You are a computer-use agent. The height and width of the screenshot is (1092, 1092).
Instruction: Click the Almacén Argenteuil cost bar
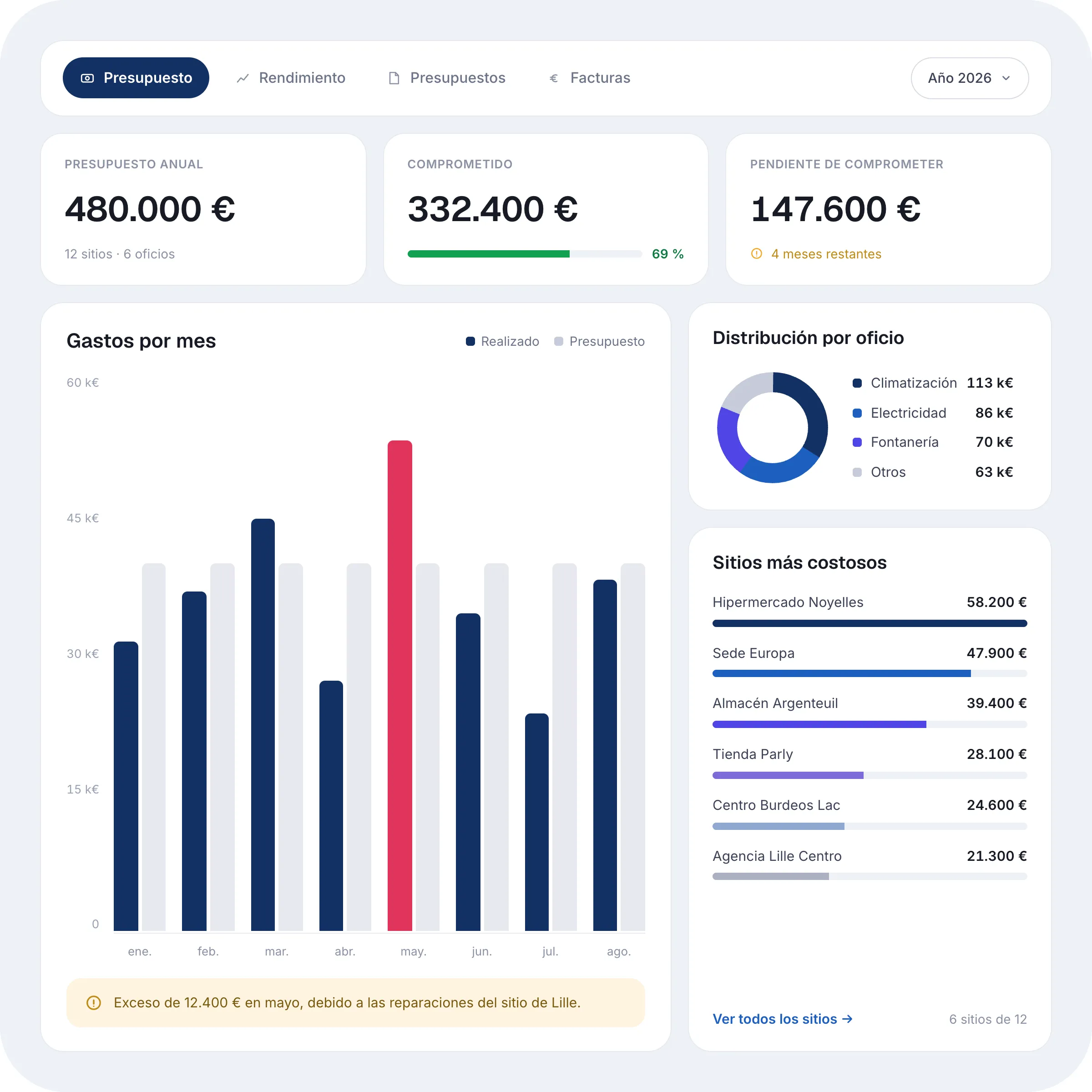point(870,724)
